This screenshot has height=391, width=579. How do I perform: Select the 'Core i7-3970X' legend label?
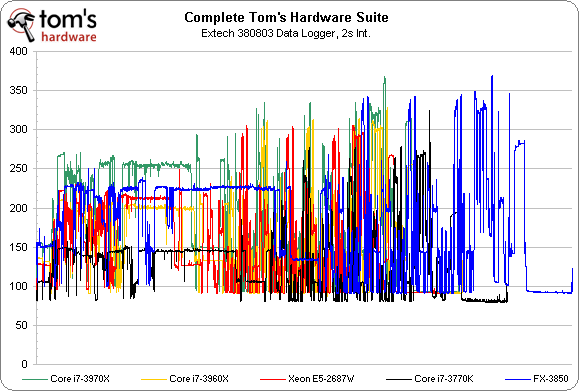point(80,379)
